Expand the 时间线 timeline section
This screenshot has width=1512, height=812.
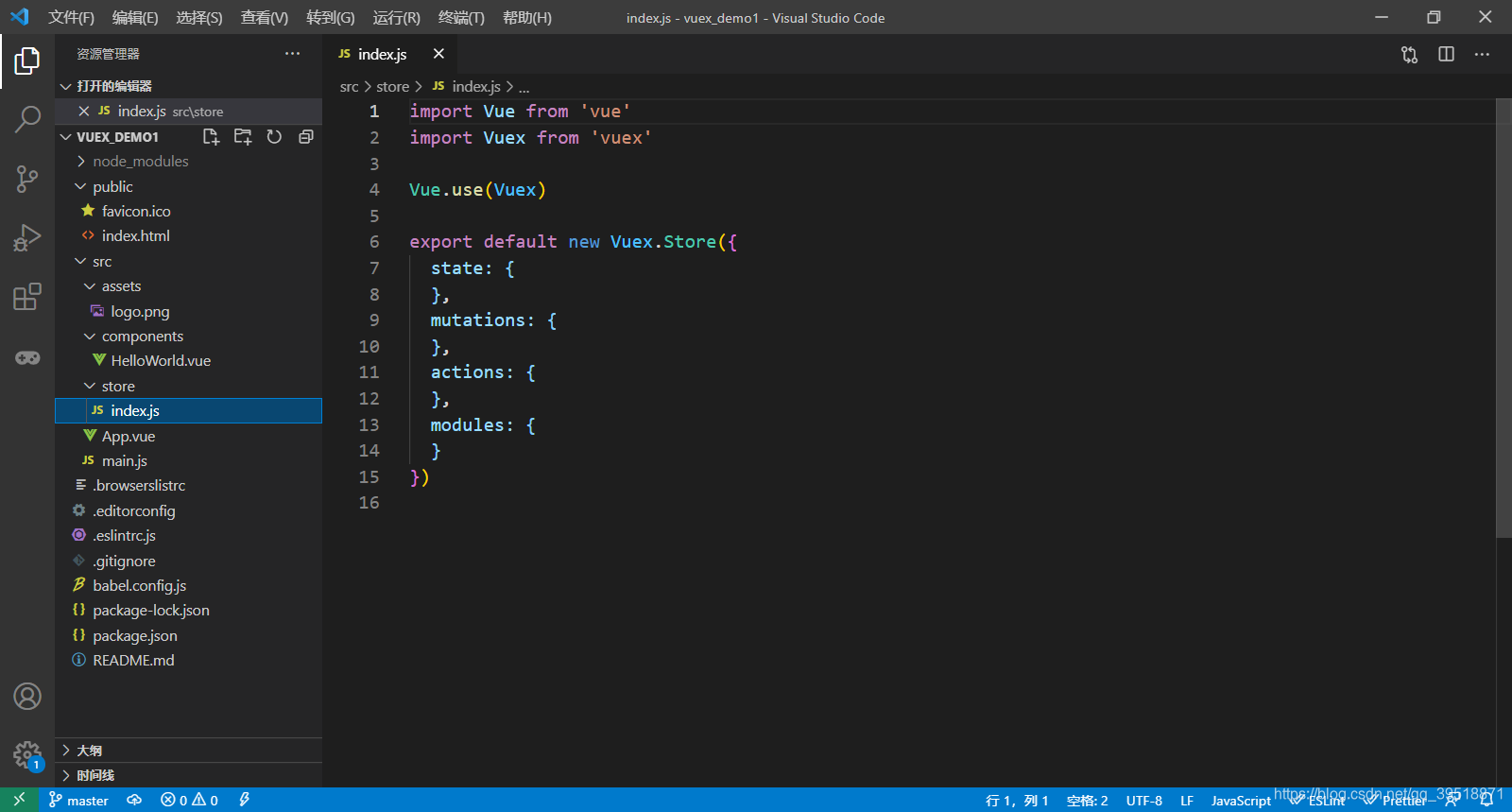[x=188, y=775]
